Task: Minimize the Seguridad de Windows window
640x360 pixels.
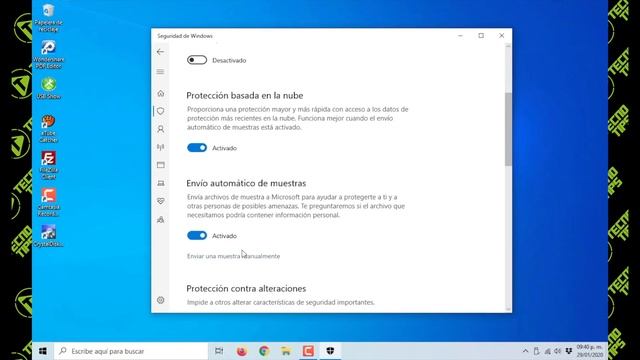Action: click(x=460, y=36)
